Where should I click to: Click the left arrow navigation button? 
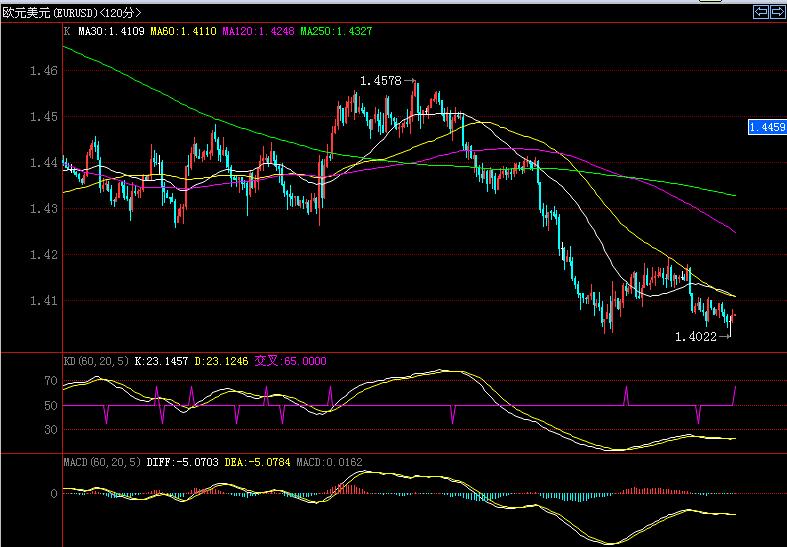760,12
